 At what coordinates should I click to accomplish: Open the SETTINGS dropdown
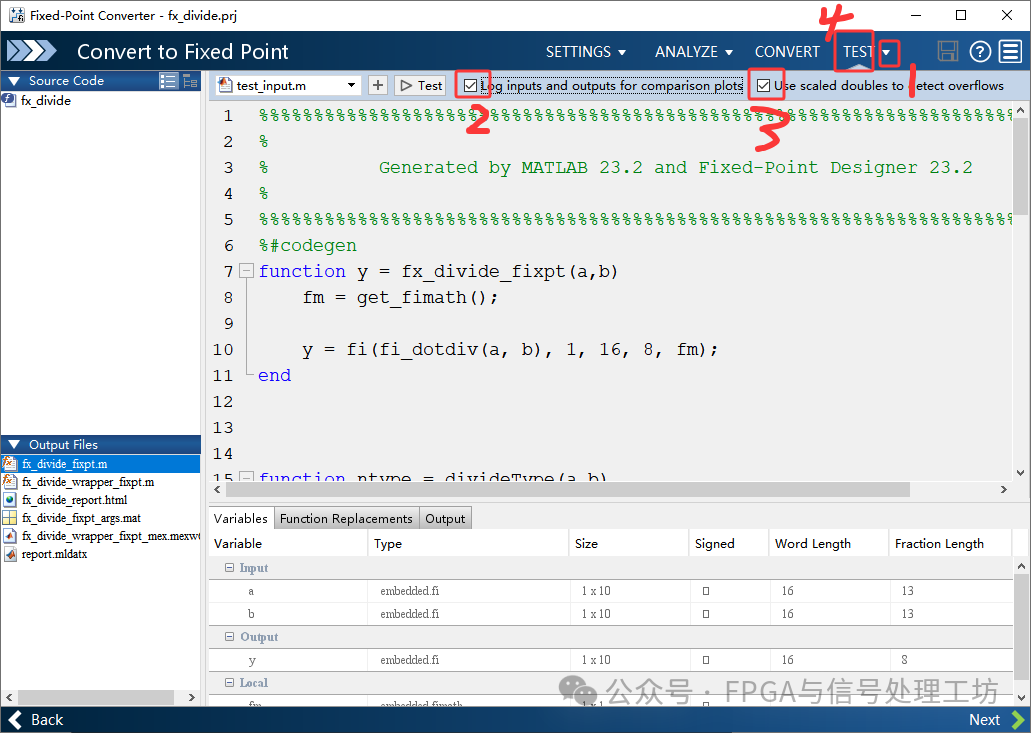click(585, 51)
